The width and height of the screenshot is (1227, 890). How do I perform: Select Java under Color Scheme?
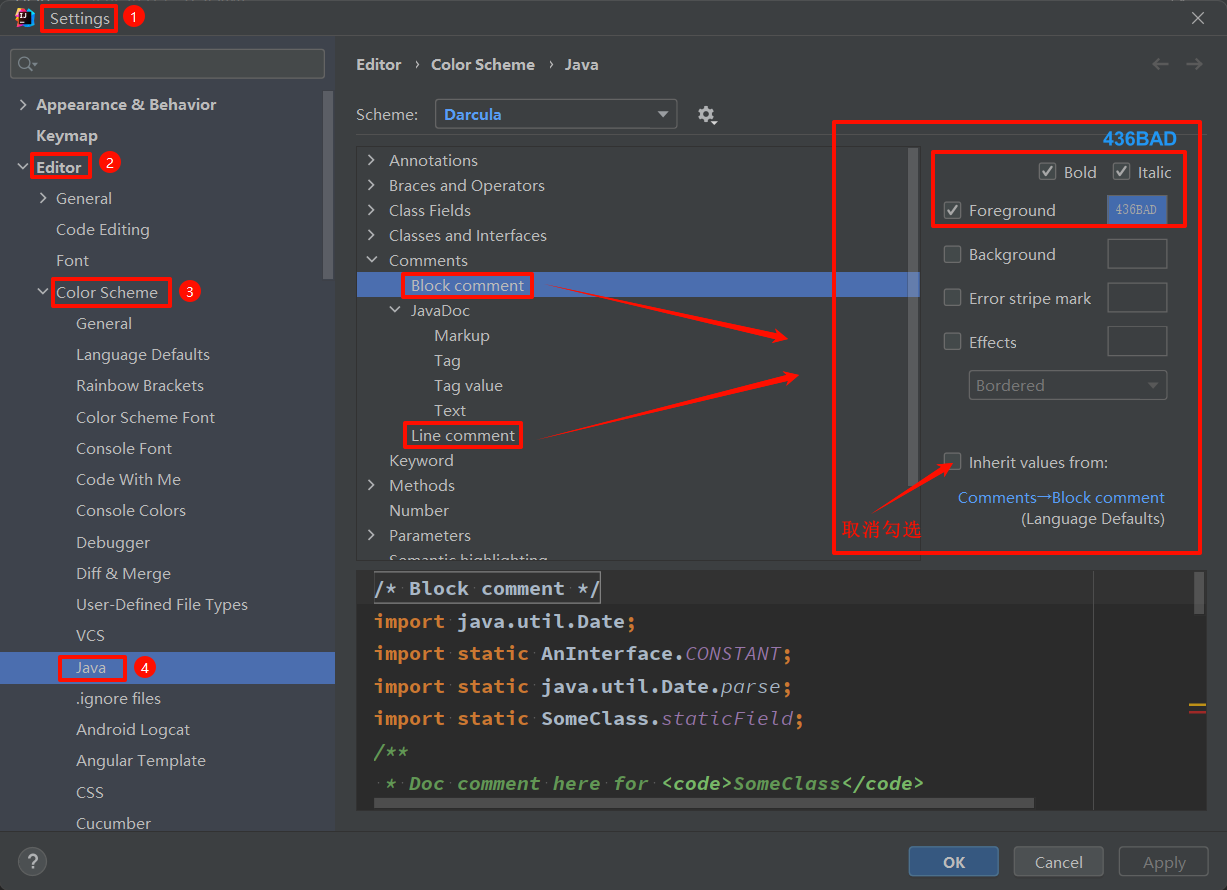pyautogui.click(x=91, y=667)
